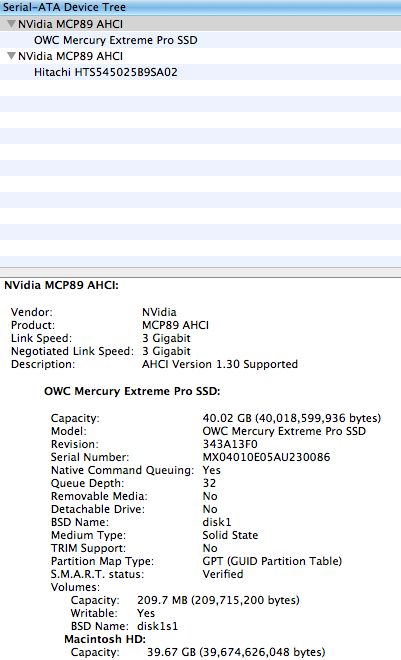Viewport: 401px width, 660px height.
Task: Click the Partition Map Type: label
Action: pyautogui.click(x=102, y=562)
